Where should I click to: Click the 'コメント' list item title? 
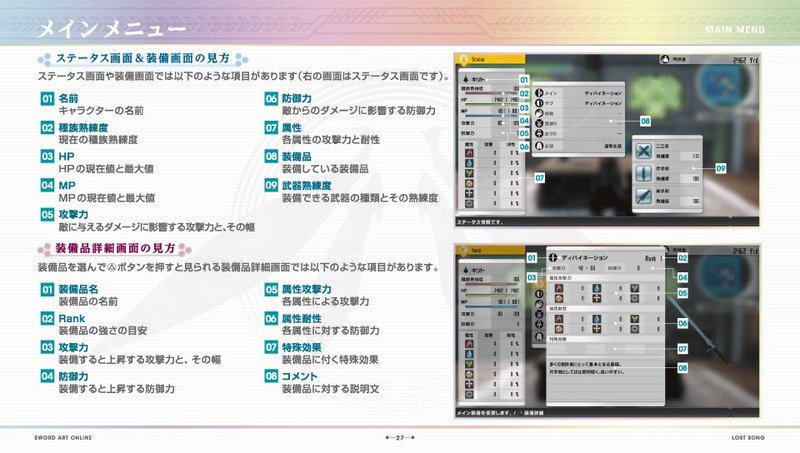(x=299, y=376)
